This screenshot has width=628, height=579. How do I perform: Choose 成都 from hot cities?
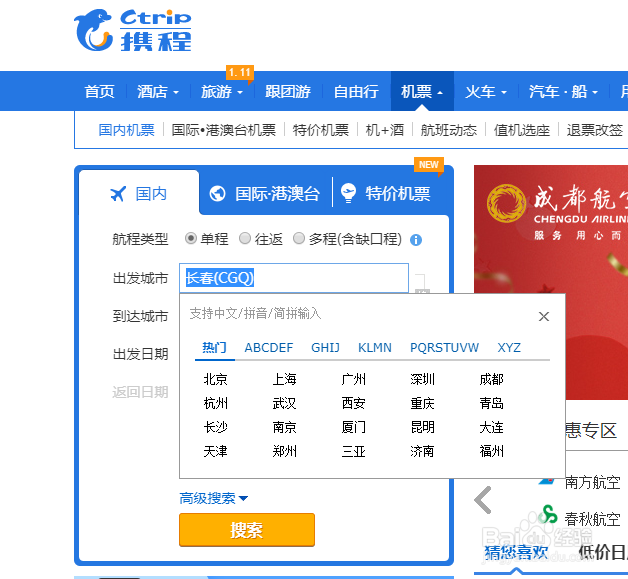point(491,379)
